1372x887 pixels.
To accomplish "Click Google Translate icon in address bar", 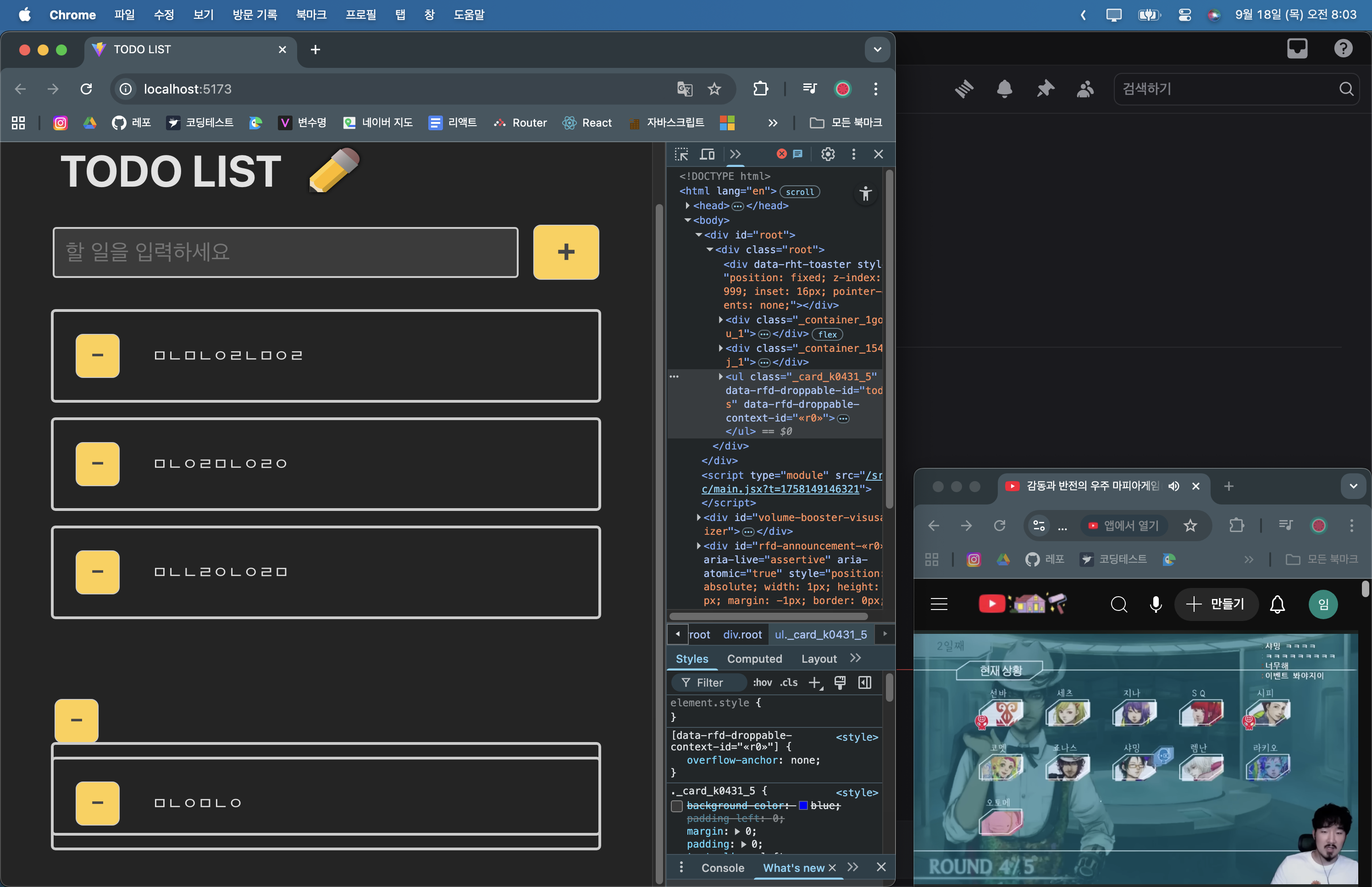I will pyautogui.click(x=684, y=89).
